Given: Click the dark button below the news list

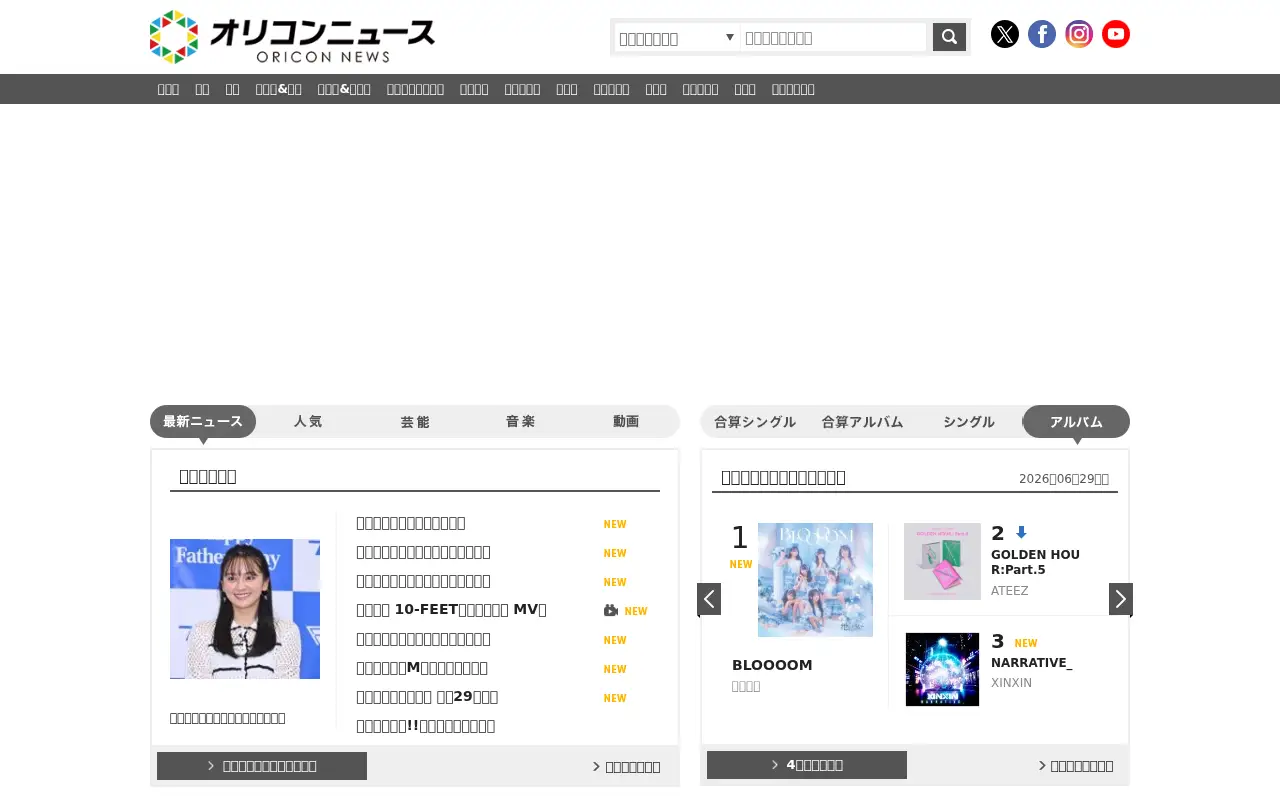Looking at the screenshot, I should tap(262, 766).
